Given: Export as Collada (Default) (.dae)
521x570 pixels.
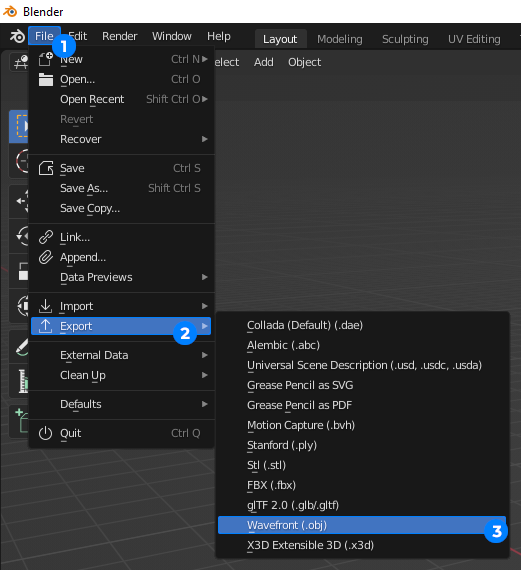Looking at the screenshot, I should (362, 325).
